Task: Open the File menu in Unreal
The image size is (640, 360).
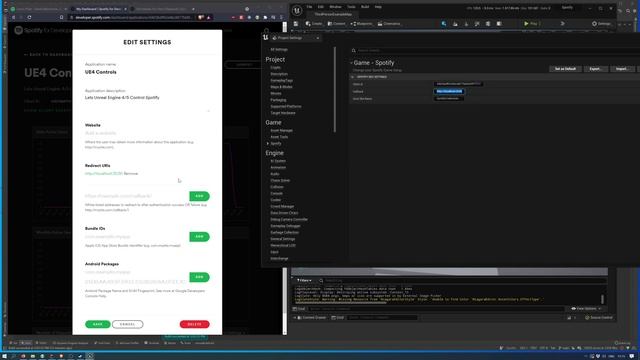Action: 309,7
